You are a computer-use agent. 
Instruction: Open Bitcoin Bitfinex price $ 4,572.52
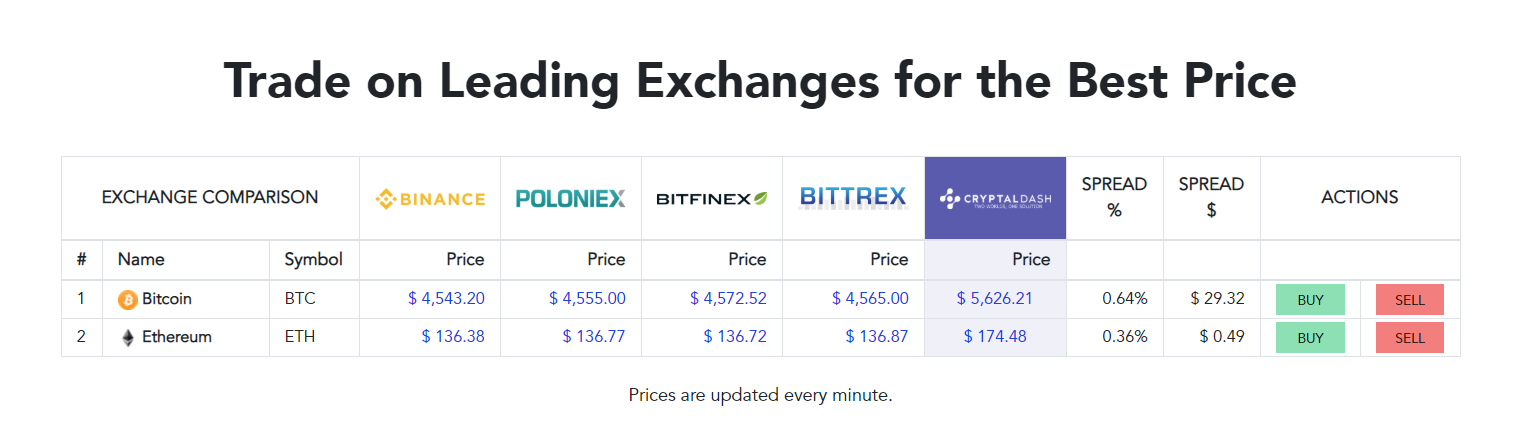tap(728, 298)
